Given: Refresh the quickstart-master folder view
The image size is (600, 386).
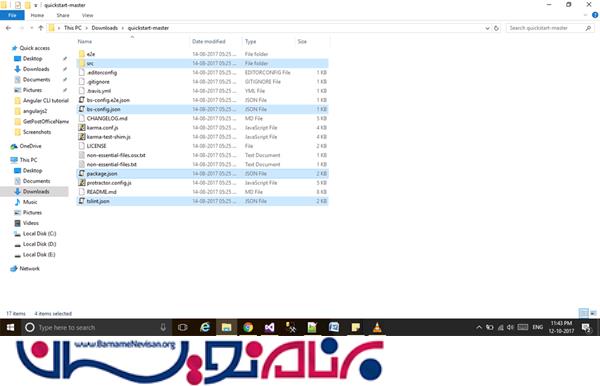Looking at the screenshot, I should 496,28.
